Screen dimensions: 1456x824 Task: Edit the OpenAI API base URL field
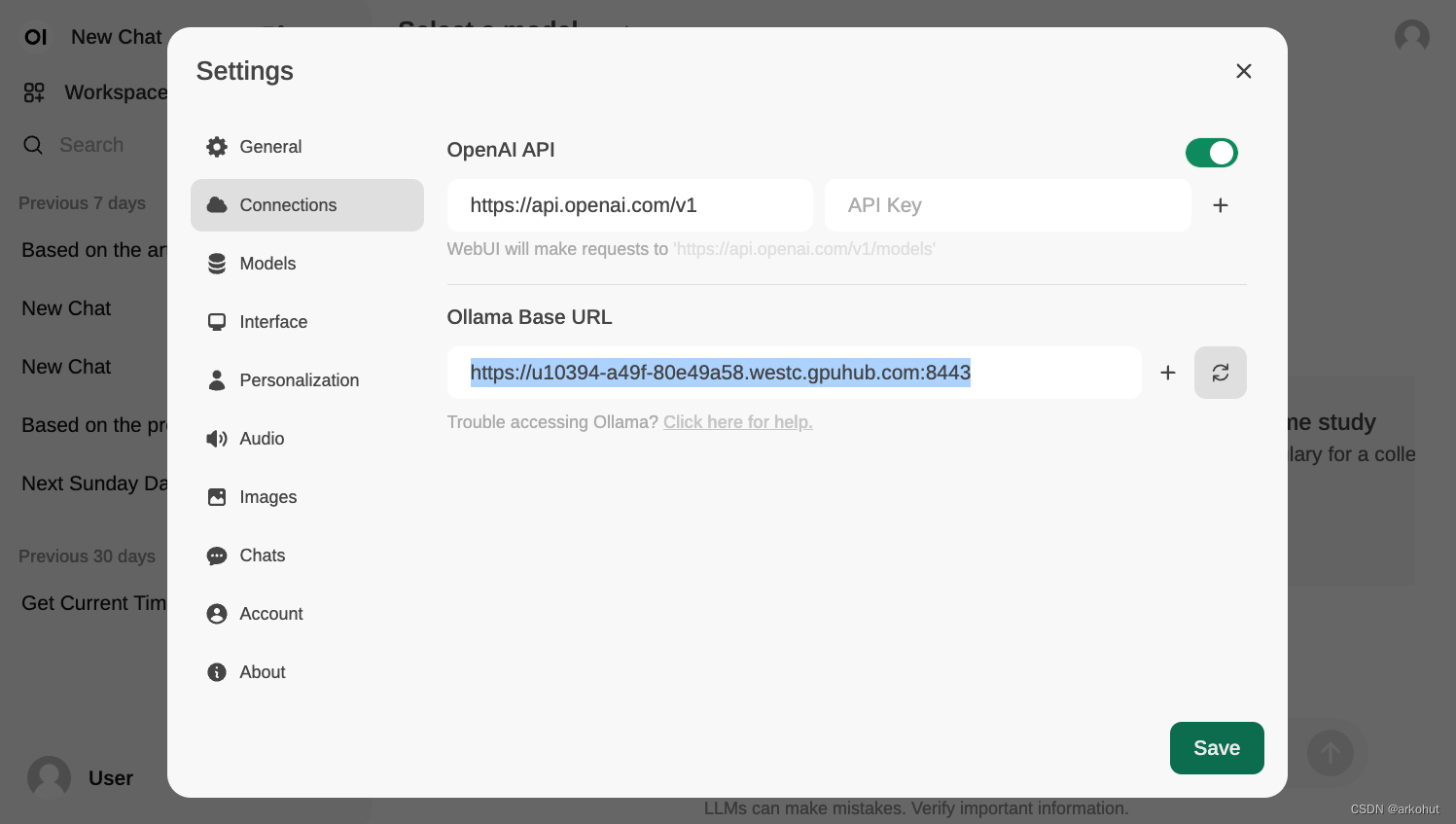pyautogui.click(x=630, y=205)
